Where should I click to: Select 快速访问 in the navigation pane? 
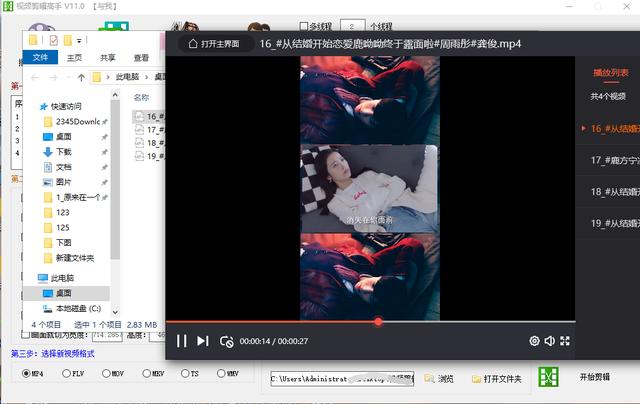(x=66, y=107)
